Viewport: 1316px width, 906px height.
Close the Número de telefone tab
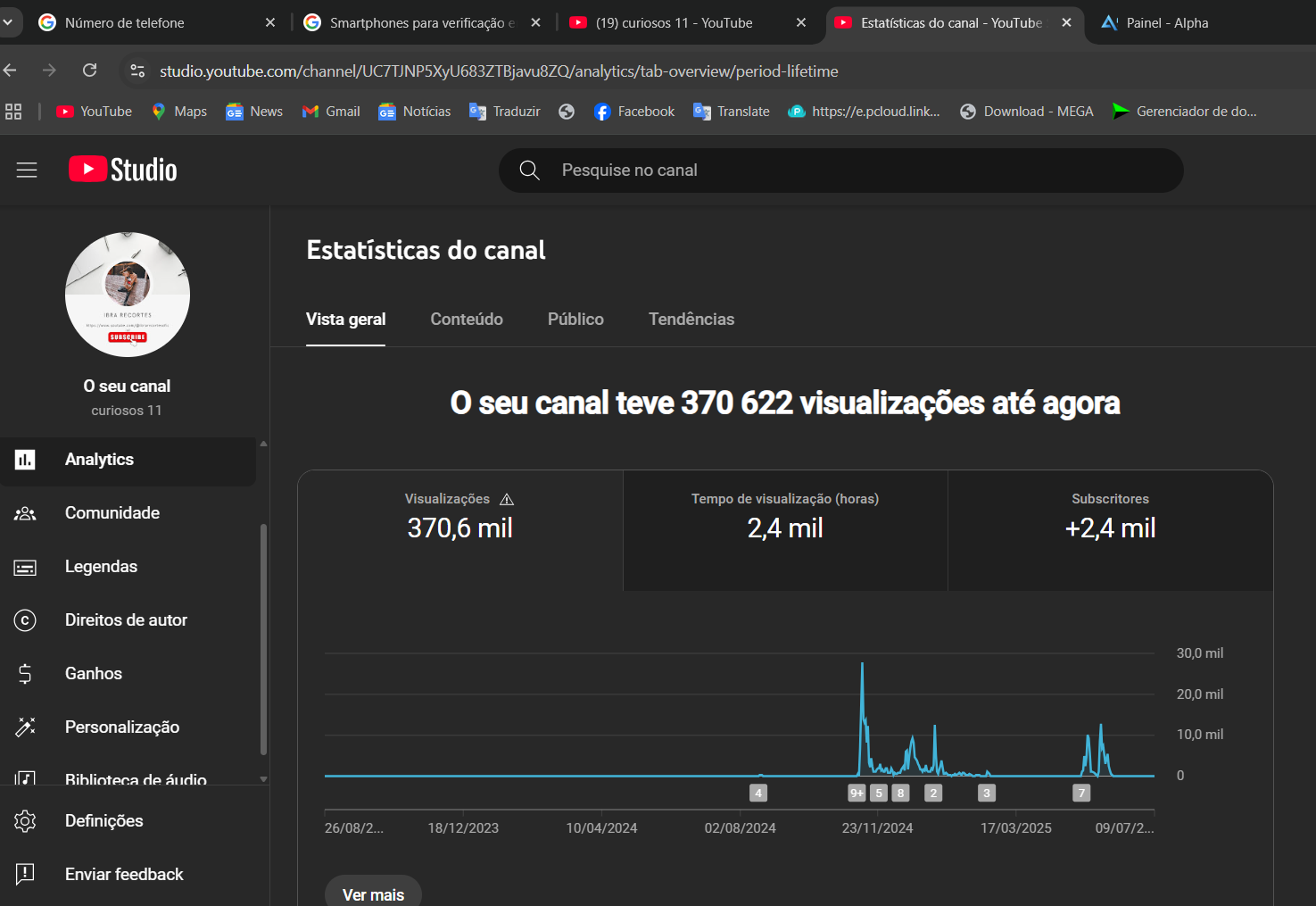click(x=270, y=23)
